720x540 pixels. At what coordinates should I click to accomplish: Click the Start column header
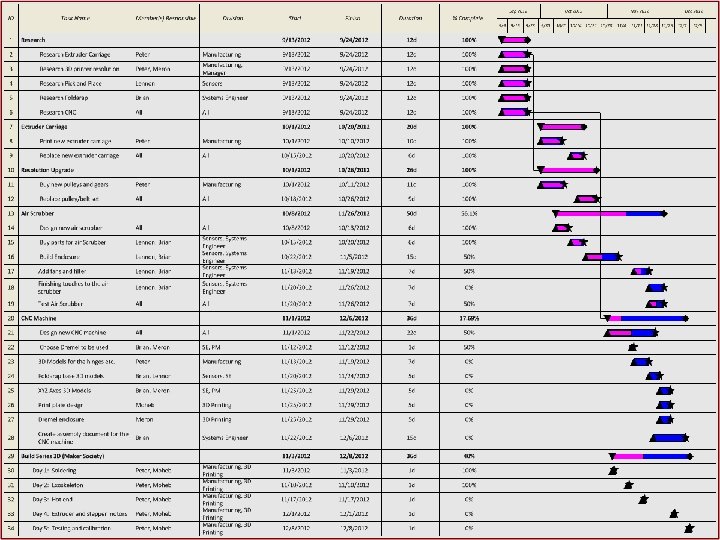(x=295, y=18)
